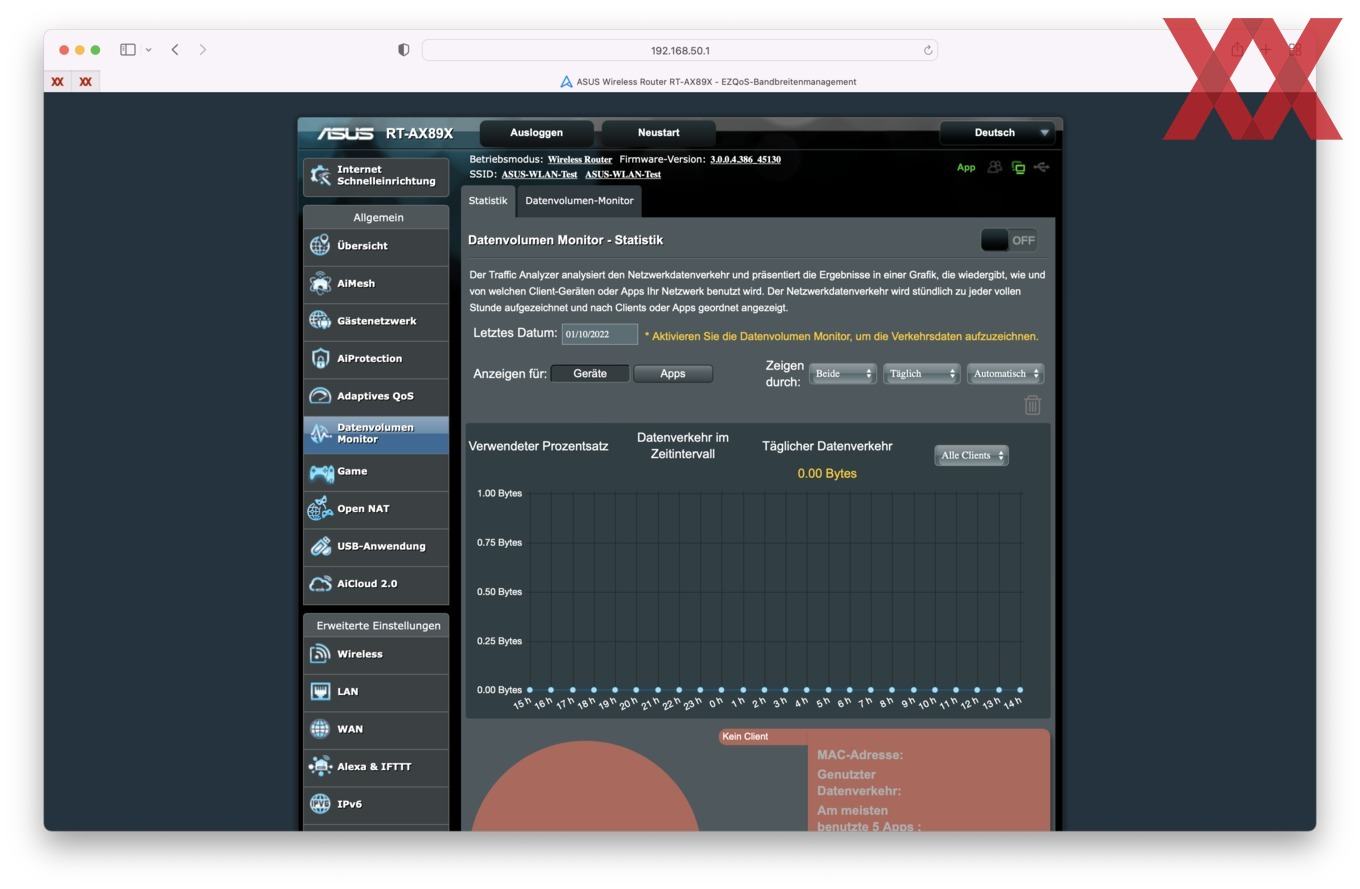Click the AiCloud 2.0 menu label

click(x=367, y=583)
